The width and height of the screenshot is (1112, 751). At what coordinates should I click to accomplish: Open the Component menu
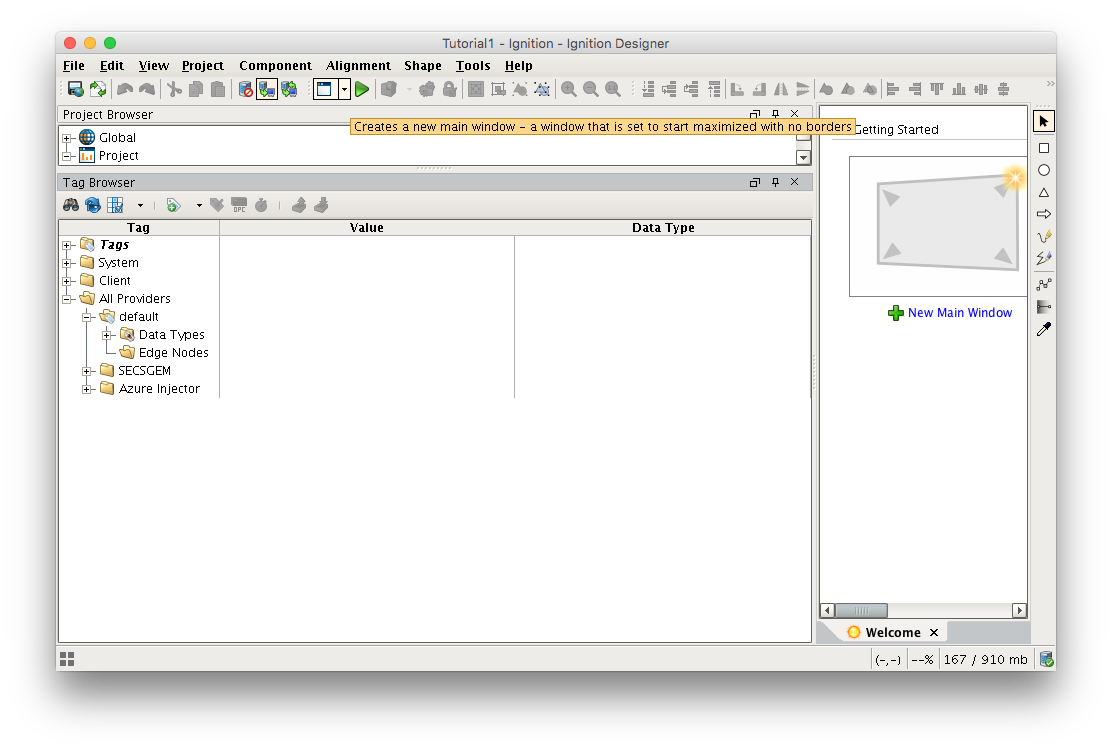pos(275,65)
